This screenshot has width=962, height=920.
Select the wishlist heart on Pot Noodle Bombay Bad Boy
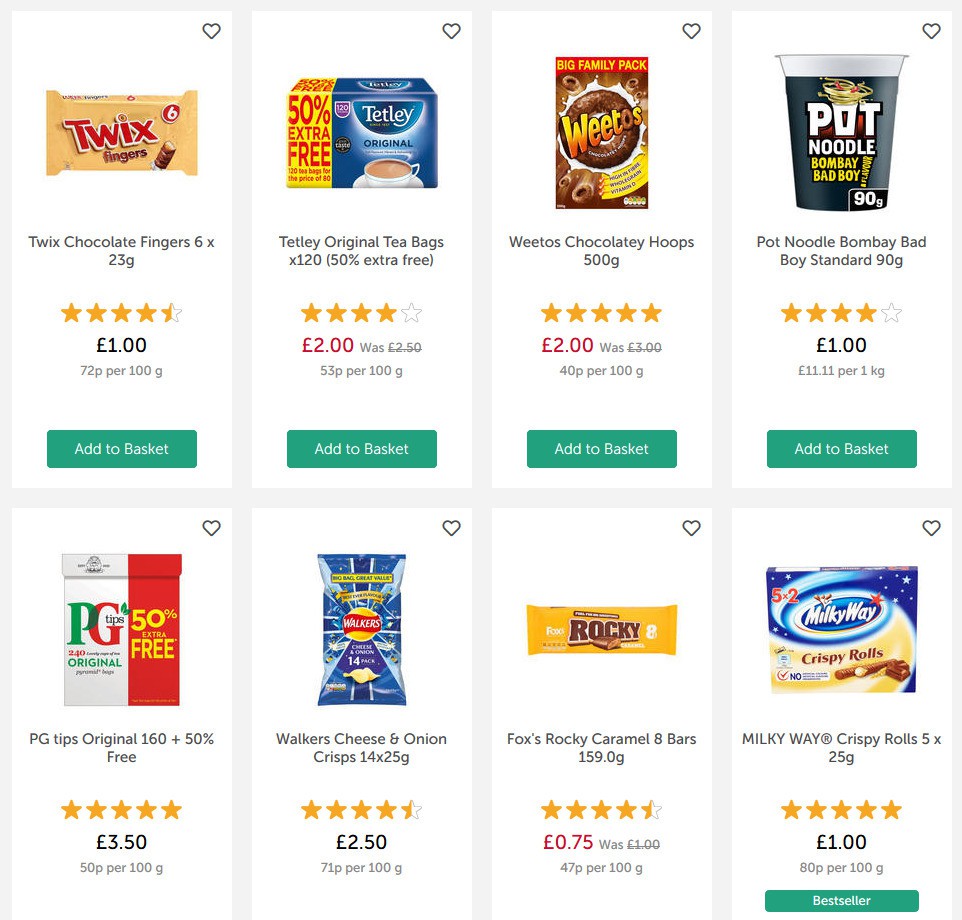point(931,31)
